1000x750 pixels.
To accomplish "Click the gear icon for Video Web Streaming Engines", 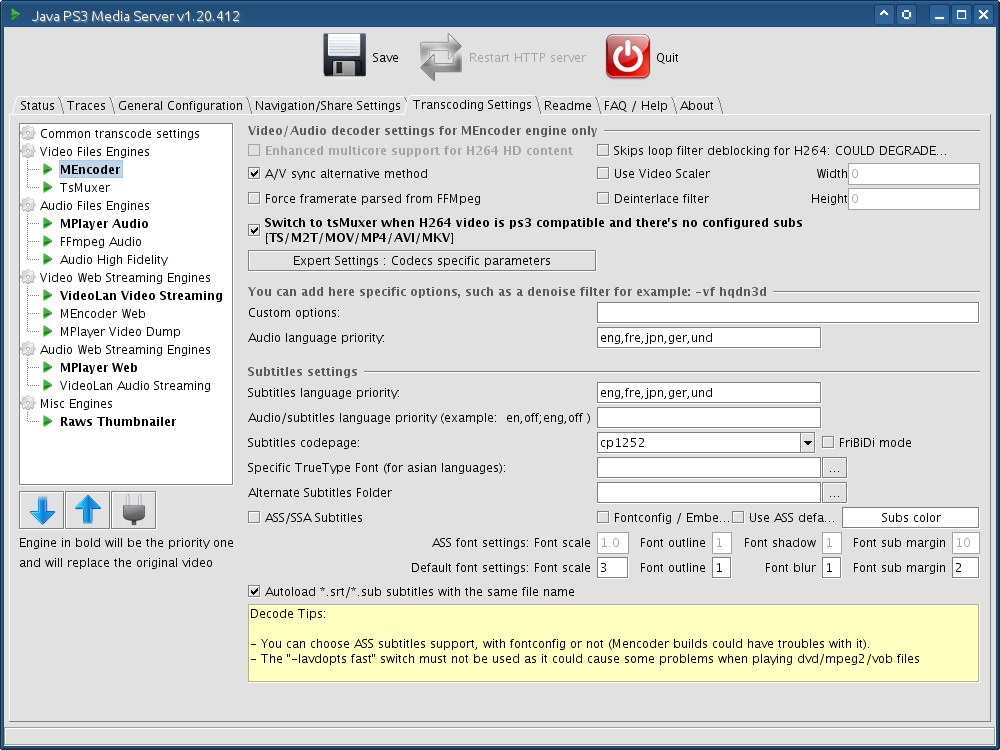I will 28,277.
